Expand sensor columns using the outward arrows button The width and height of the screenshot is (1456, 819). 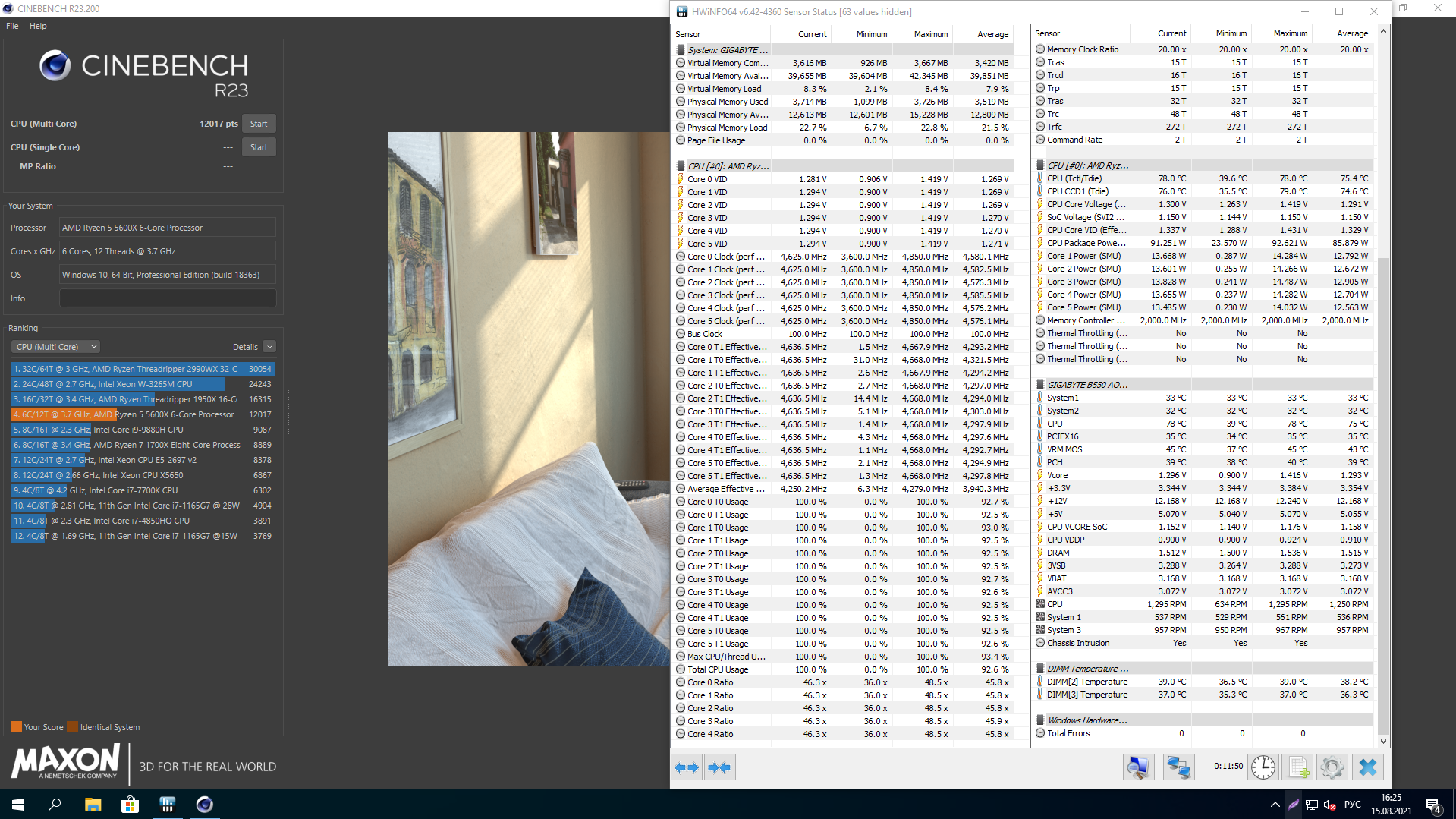click(x=687, y=767)
